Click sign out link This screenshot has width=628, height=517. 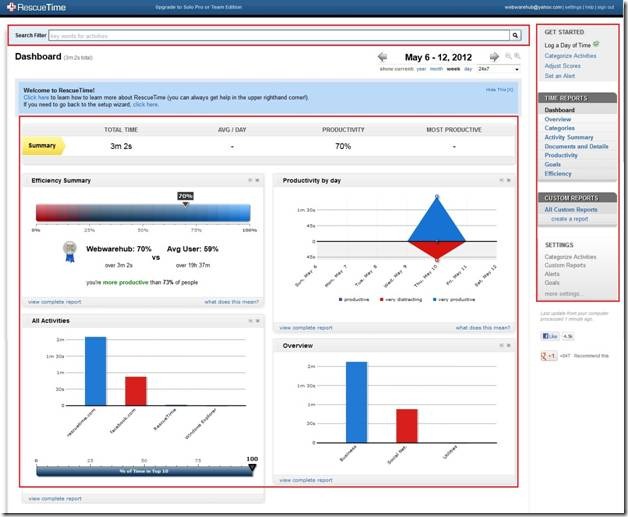tap(606, 7)
